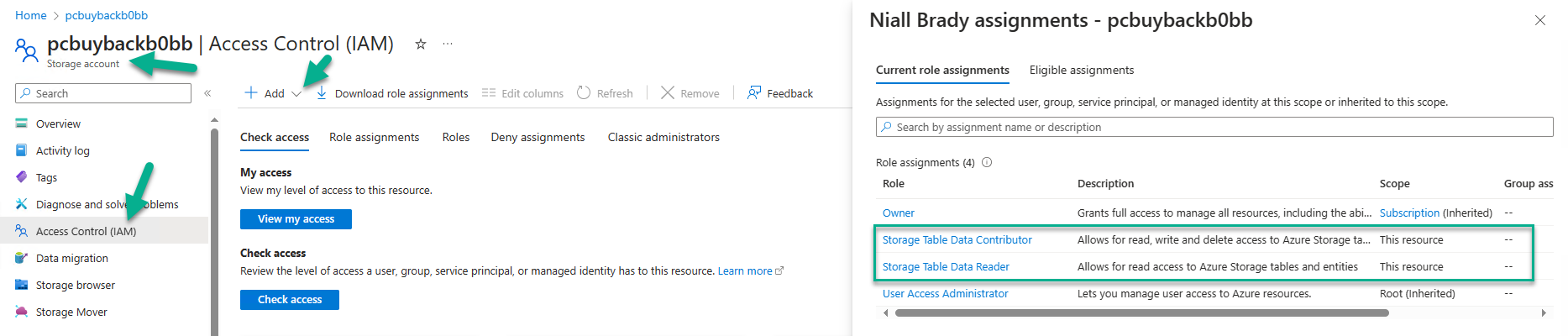Switch to the Roles tab
This screenshot has width=1568, height=336.
(x=456, y=137)
